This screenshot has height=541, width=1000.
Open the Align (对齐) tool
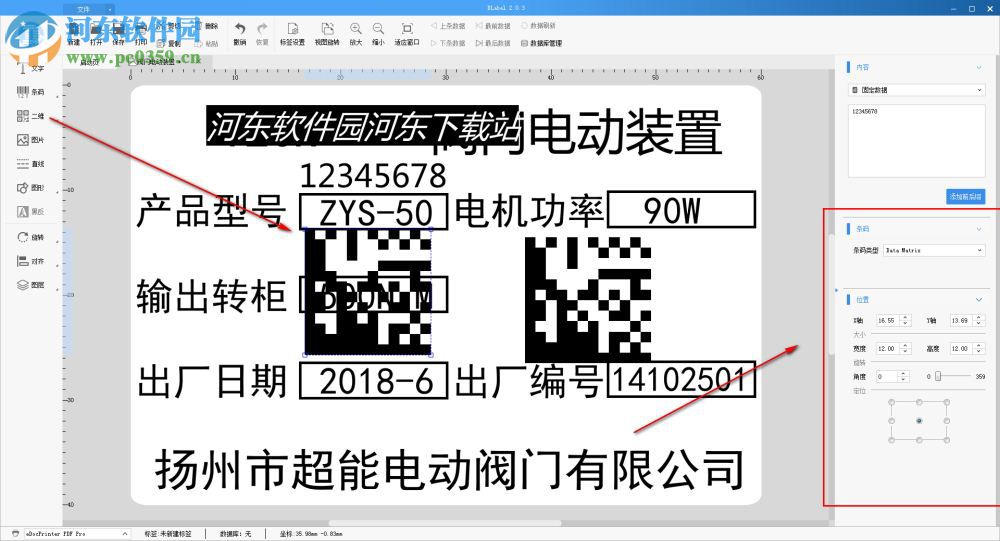(30, 262)
